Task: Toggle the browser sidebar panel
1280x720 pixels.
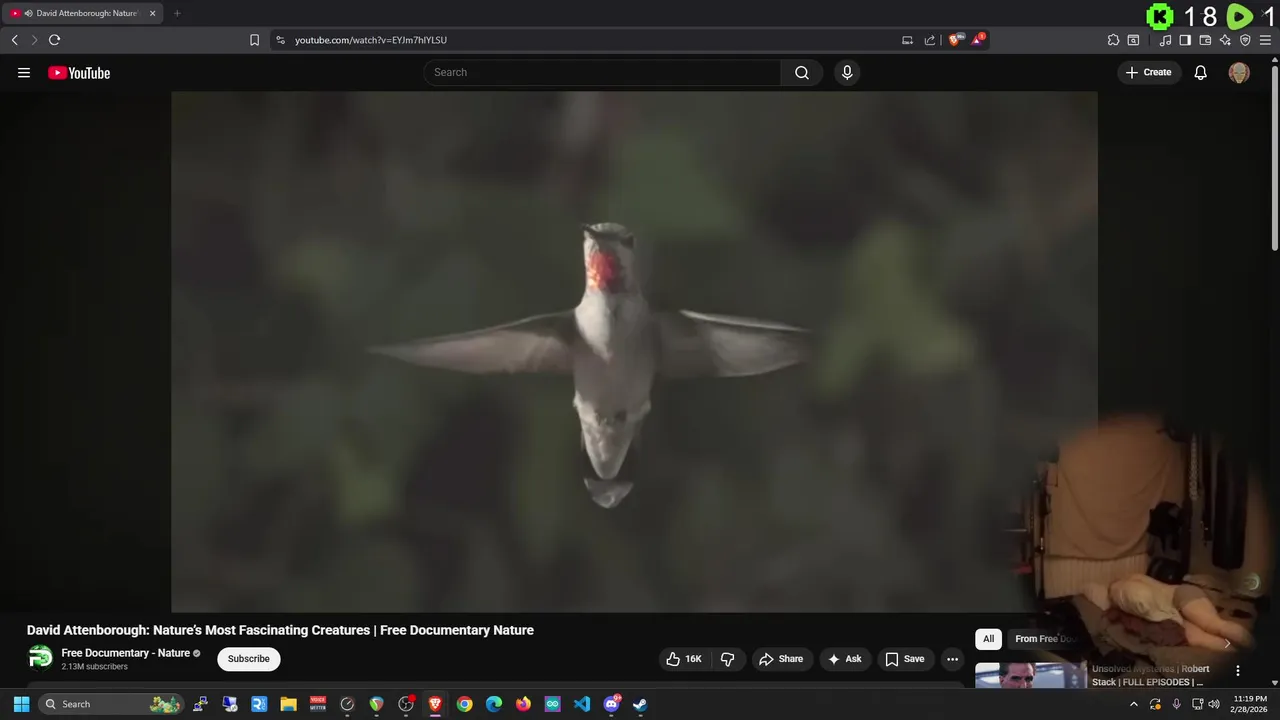Action: point(1185,40)
